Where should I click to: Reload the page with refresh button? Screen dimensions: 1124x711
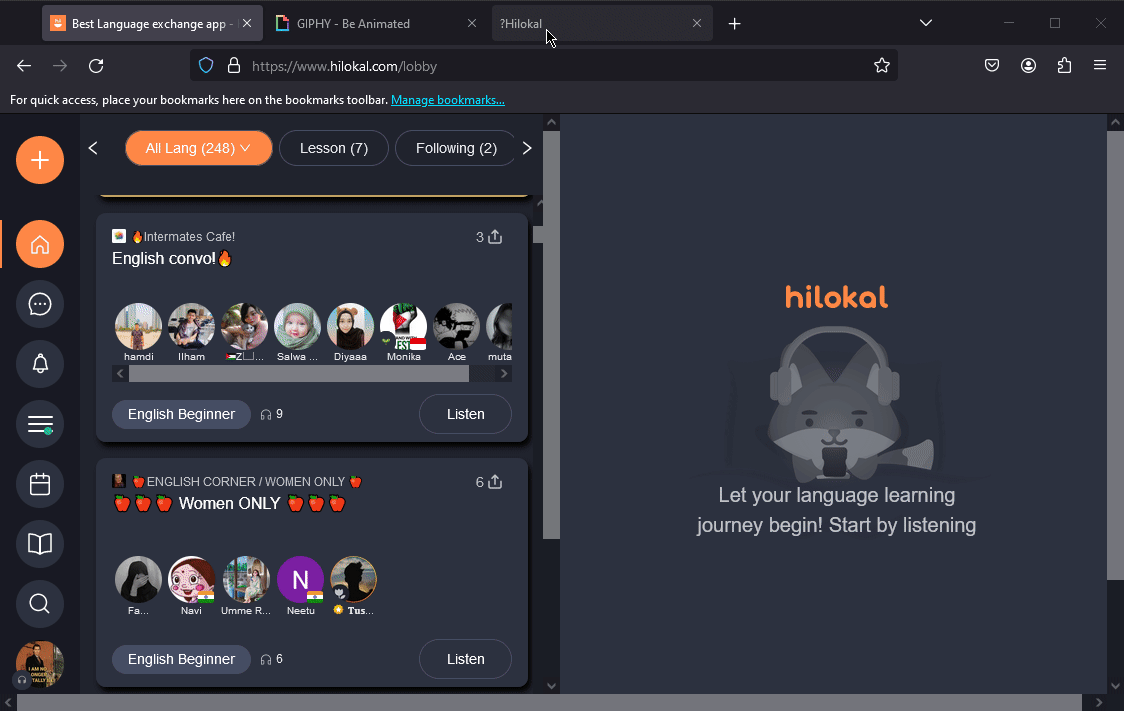click(x=96, y=66)
